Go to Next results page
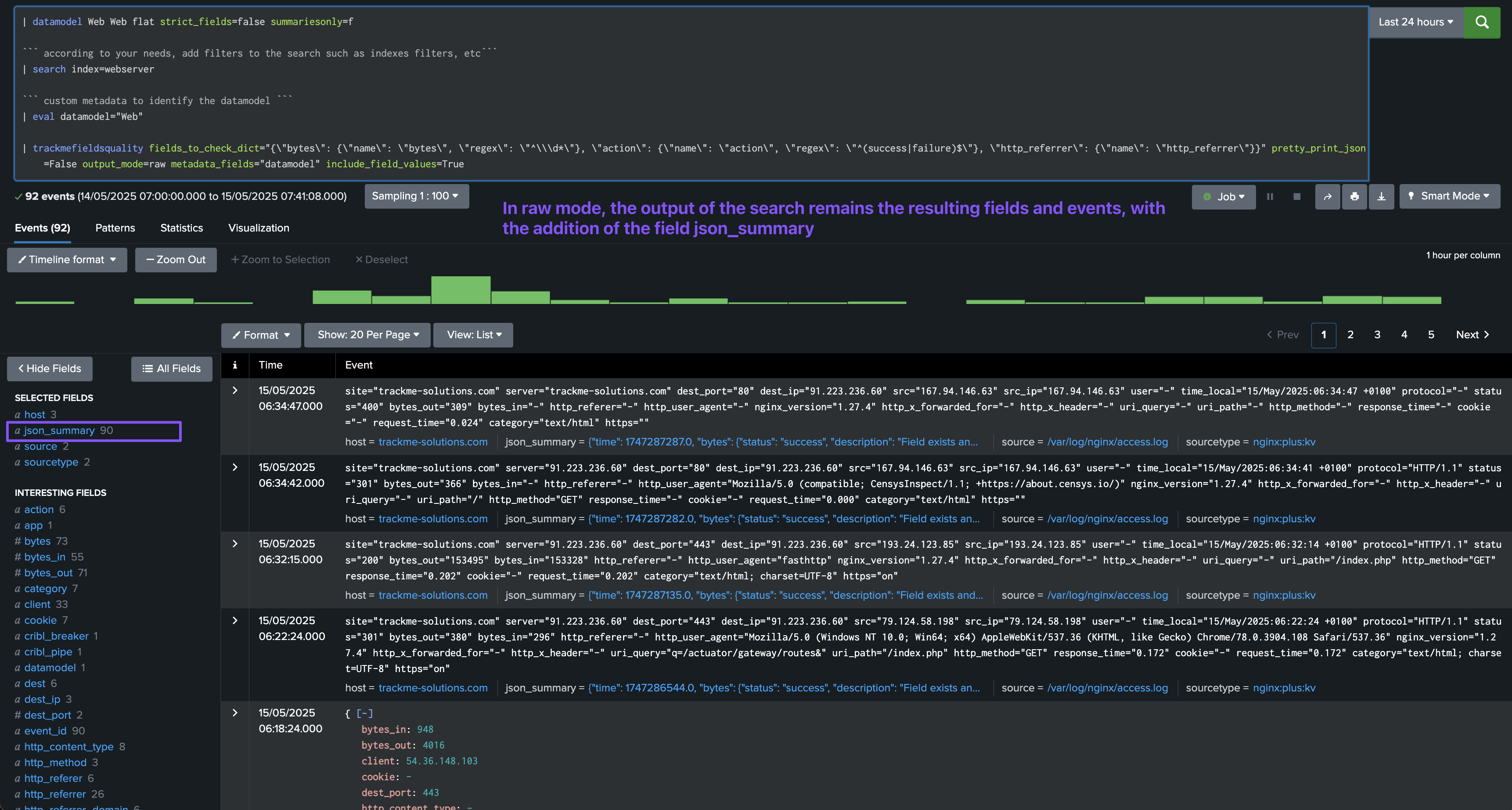Screen dimensions: 1512x810 pos(1472,335)
